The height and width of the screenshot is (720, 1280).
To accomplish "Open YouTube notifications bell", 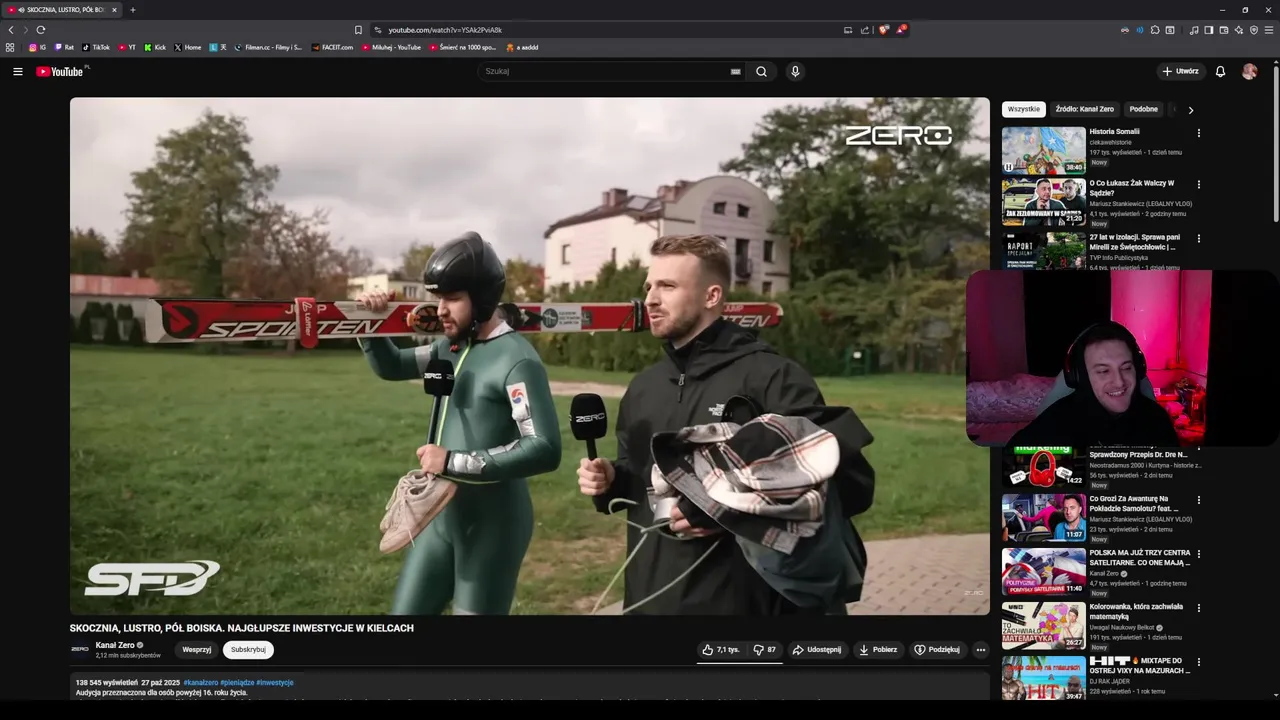I will [x=1220, y=71].
